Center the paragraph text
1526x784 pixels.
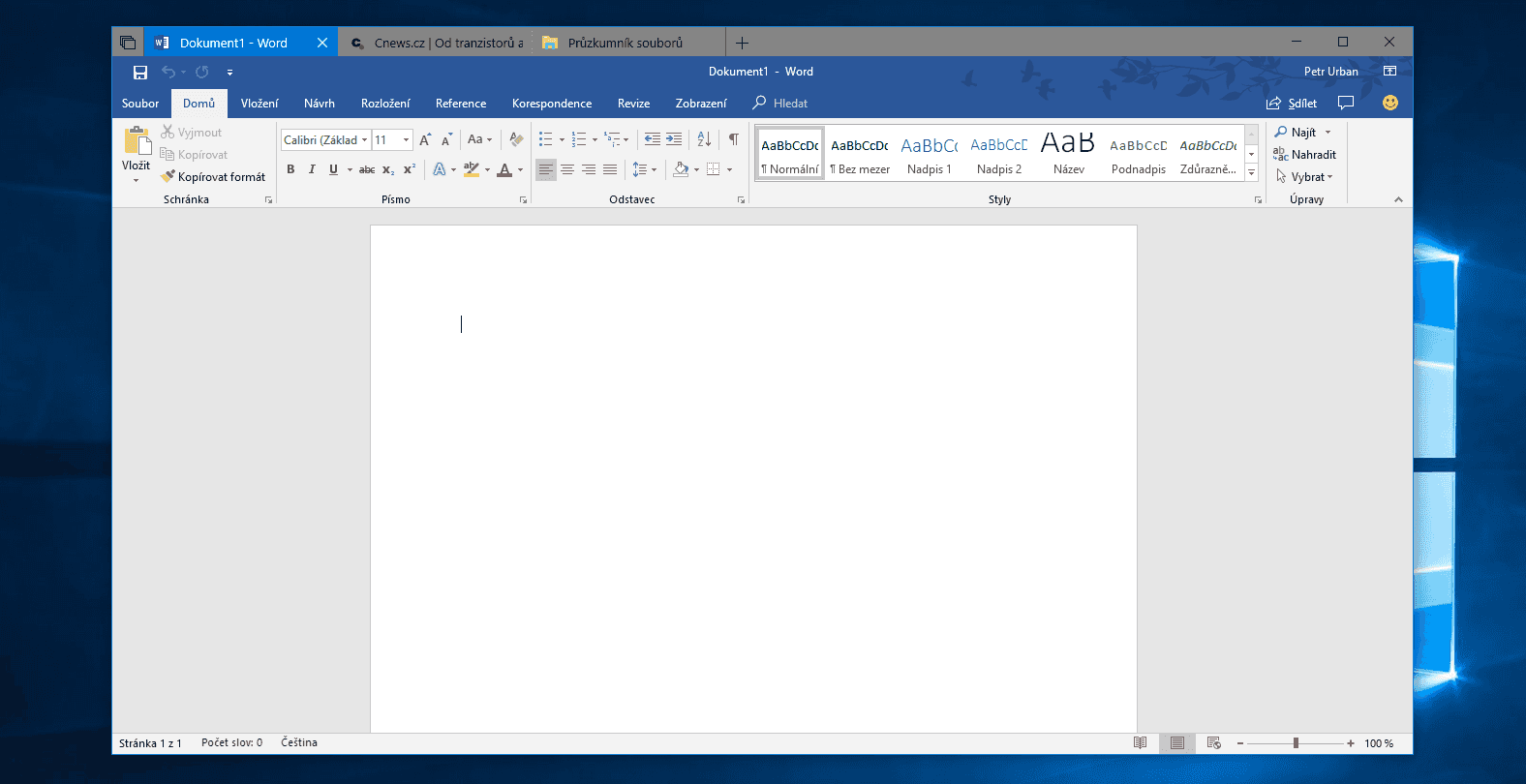567,169
